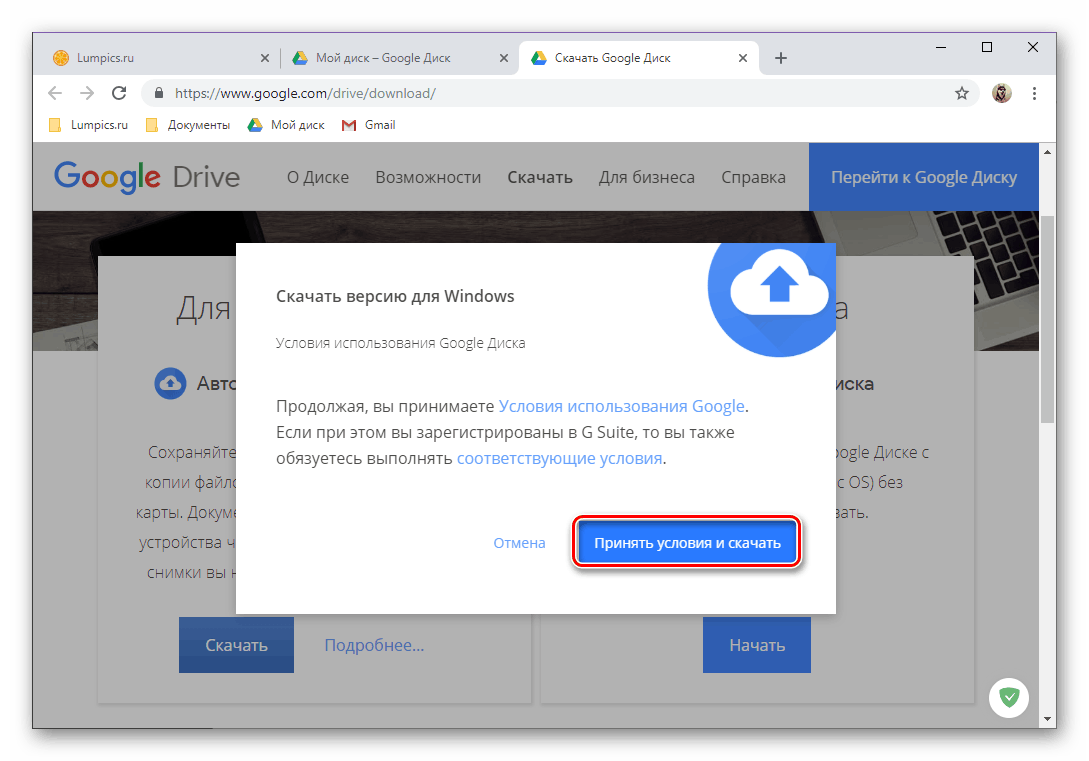Click "Условия использования Google Диска" subtitle text
Image resolution: width=1089 pixels, height=761 pixels.
coord(401,343)
